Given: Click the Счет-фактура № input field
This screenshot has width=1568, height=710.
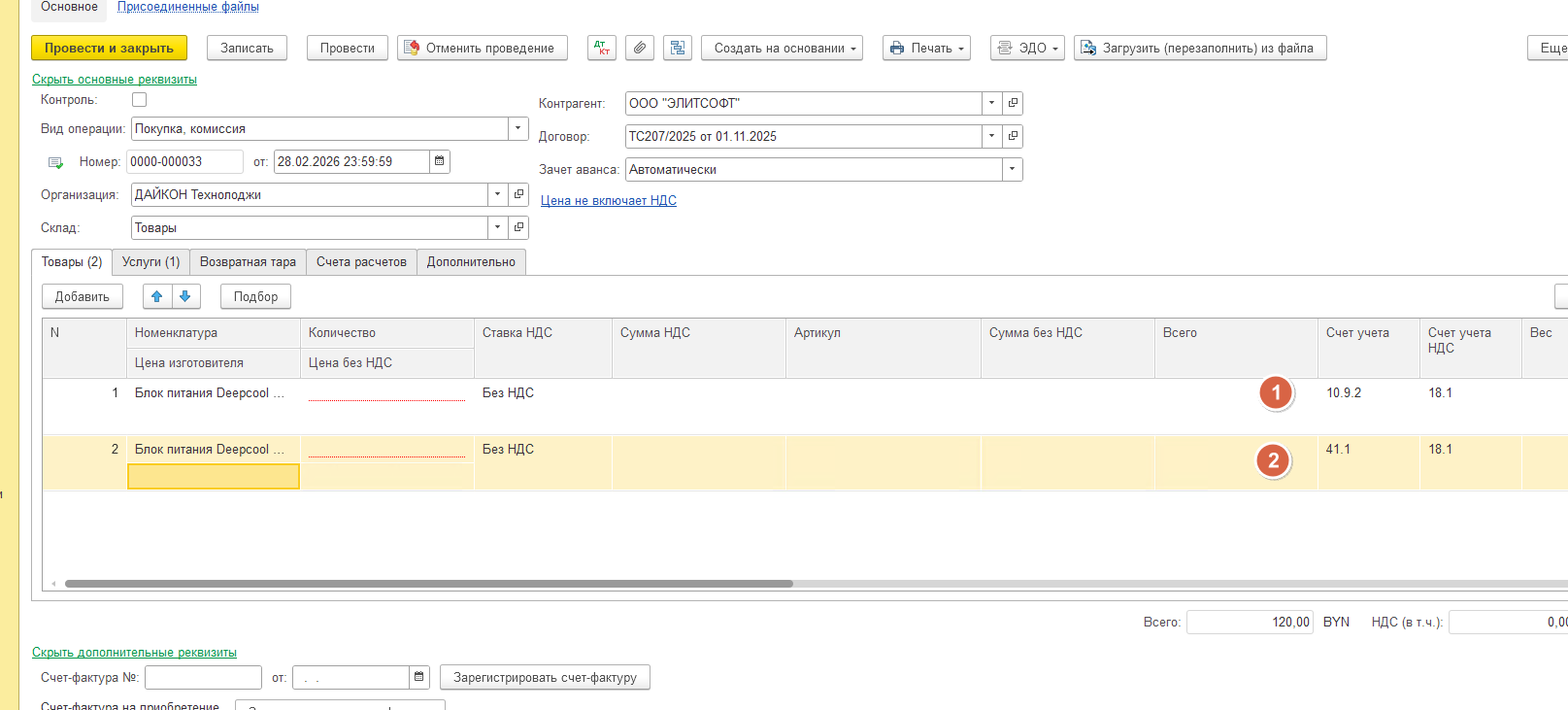Looking at the screenshot, I should (x=203, y=677).
